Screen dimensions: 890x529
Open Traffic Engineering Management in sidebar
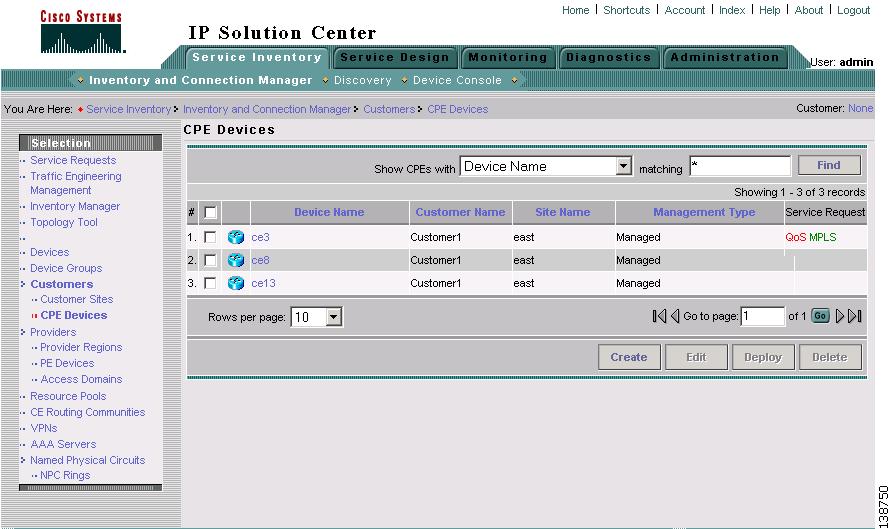click(x=75, y=183)
